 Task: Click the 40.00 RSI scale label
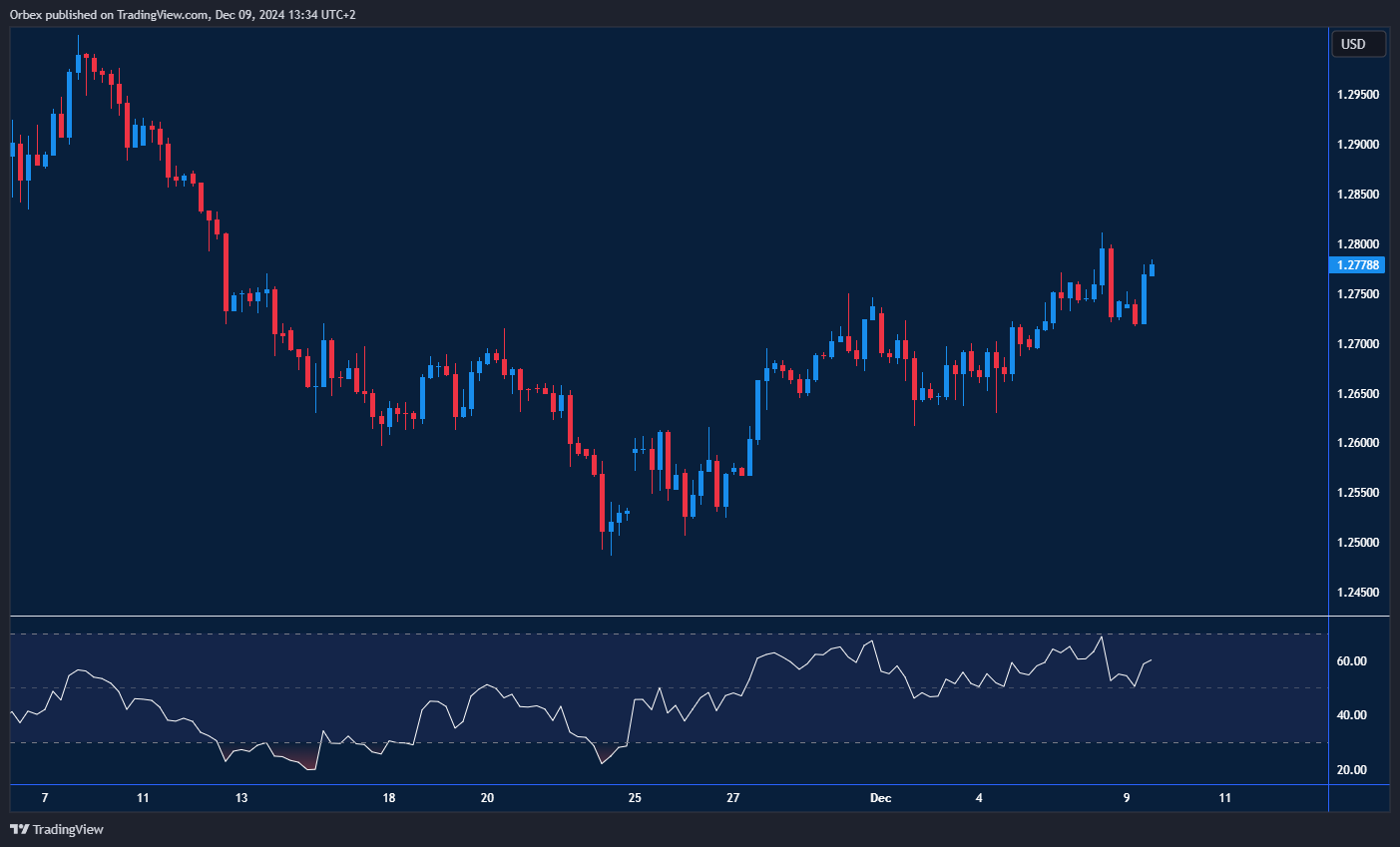coord(1351,715)
